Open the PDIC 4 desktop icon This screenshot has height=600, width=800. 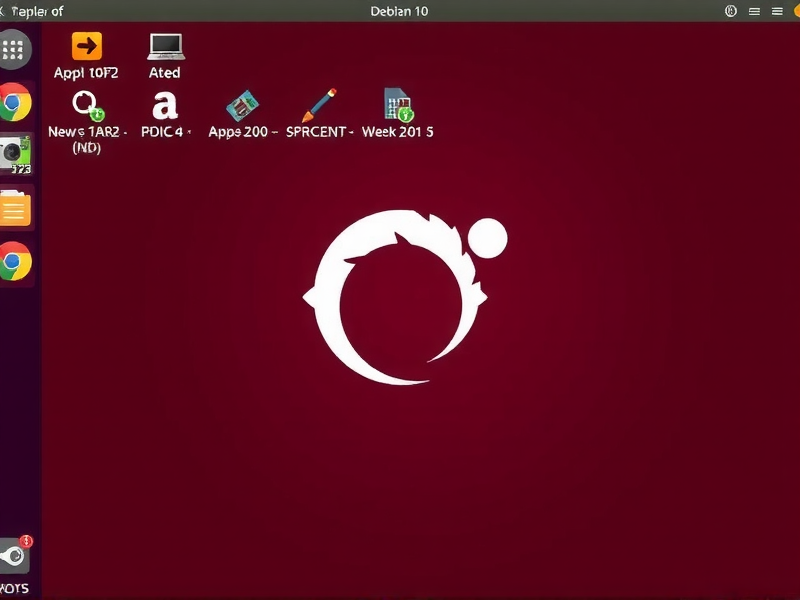pyautogui.click(x=164, y=105)
